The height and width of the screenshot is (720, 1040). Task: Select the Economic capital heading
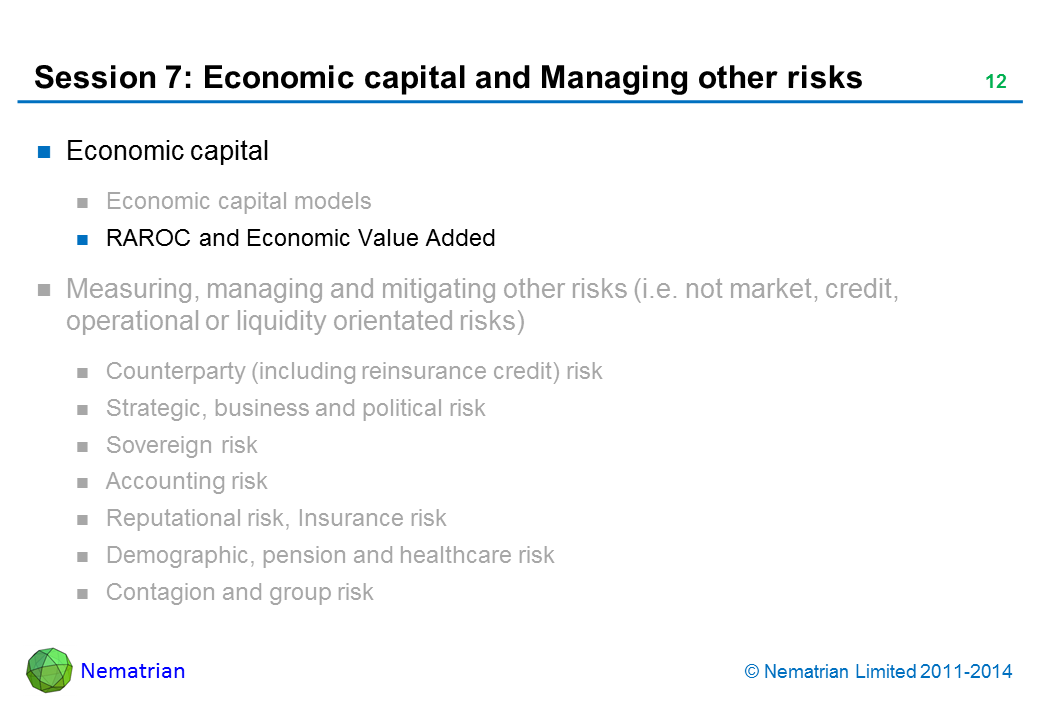tap(167, 151)
